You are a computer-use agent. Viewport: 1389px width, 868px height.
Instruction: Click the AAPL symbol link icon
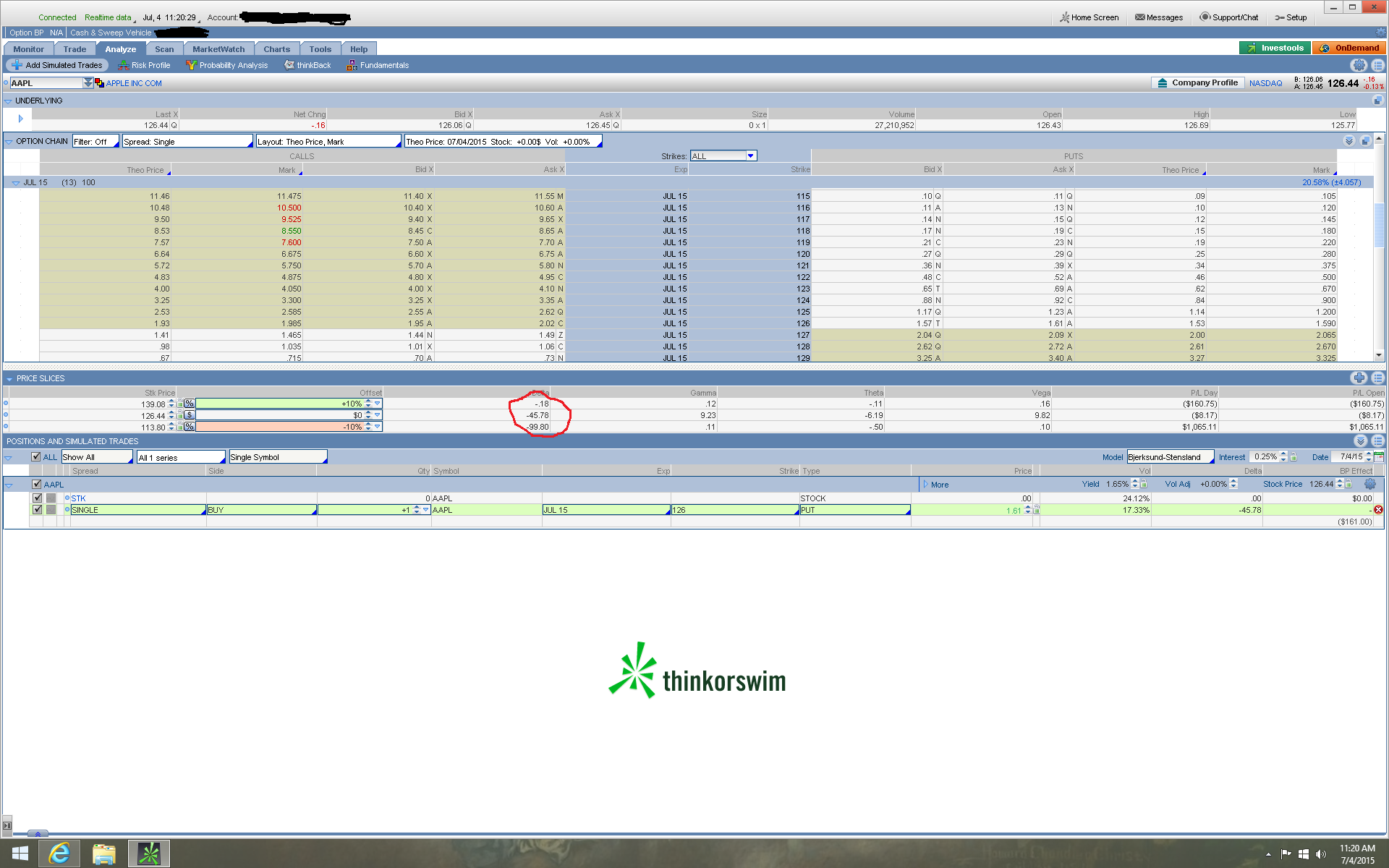pos(99,83)
